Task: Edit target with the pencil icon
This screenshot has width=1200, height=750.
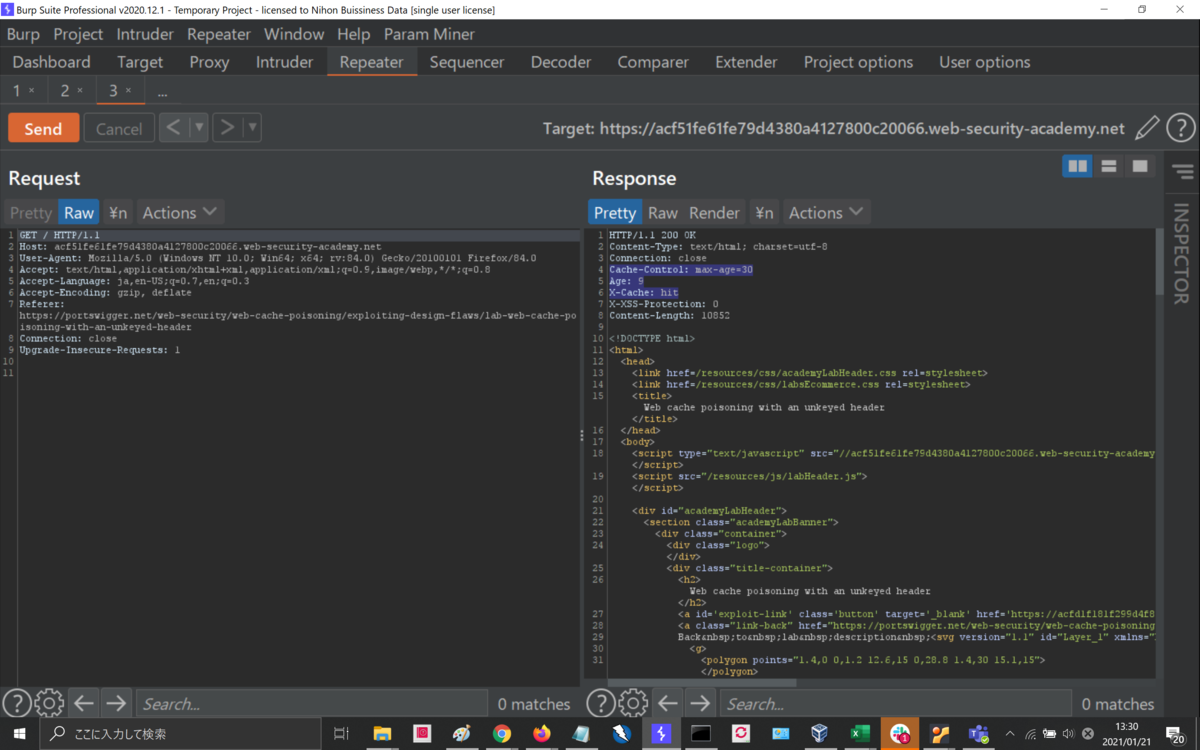Action: coord(1147,127)
